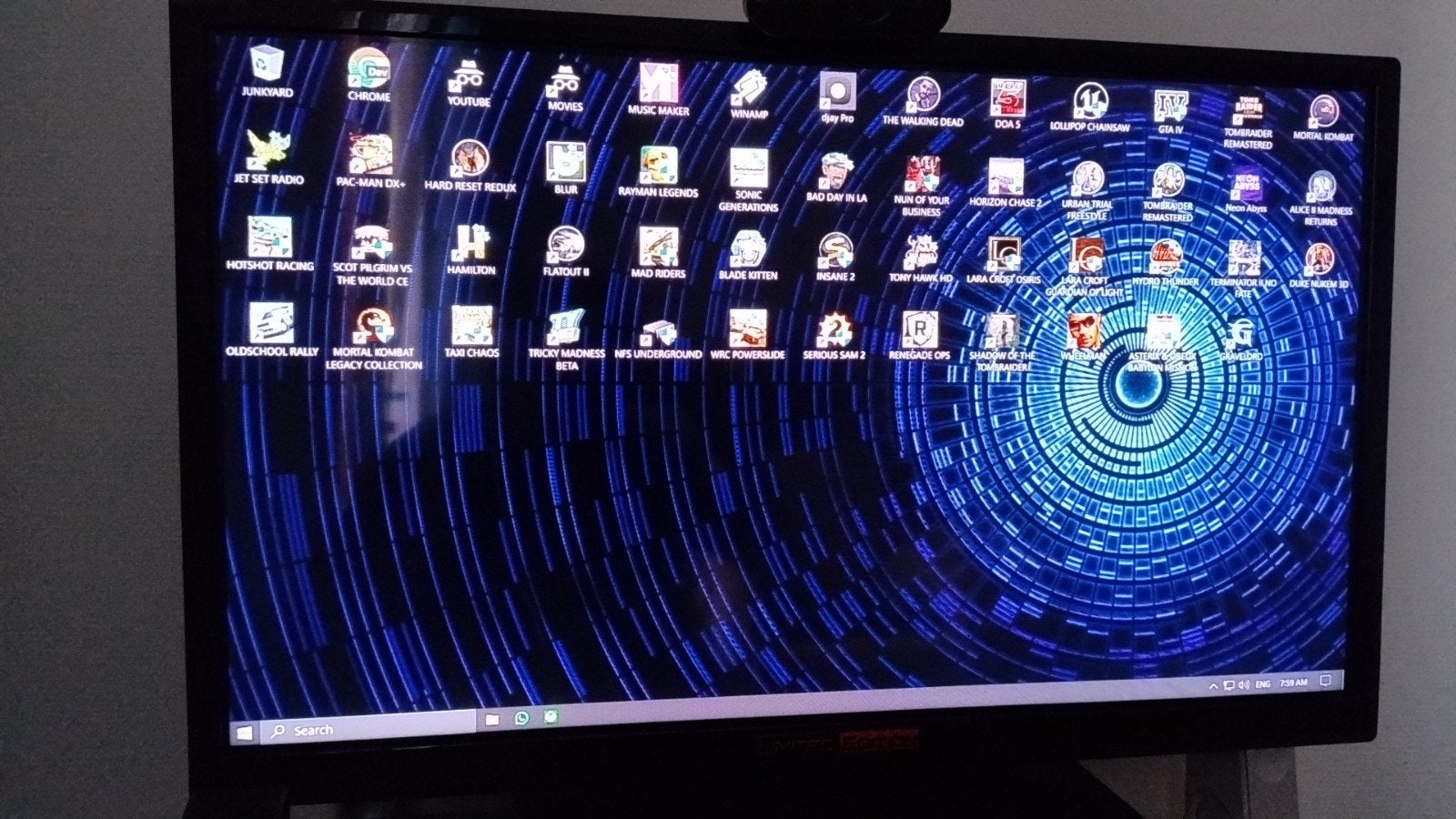Open the Windows Start menu button
The height and width of the screenshot is (819, 1456).
coord(244,733)
